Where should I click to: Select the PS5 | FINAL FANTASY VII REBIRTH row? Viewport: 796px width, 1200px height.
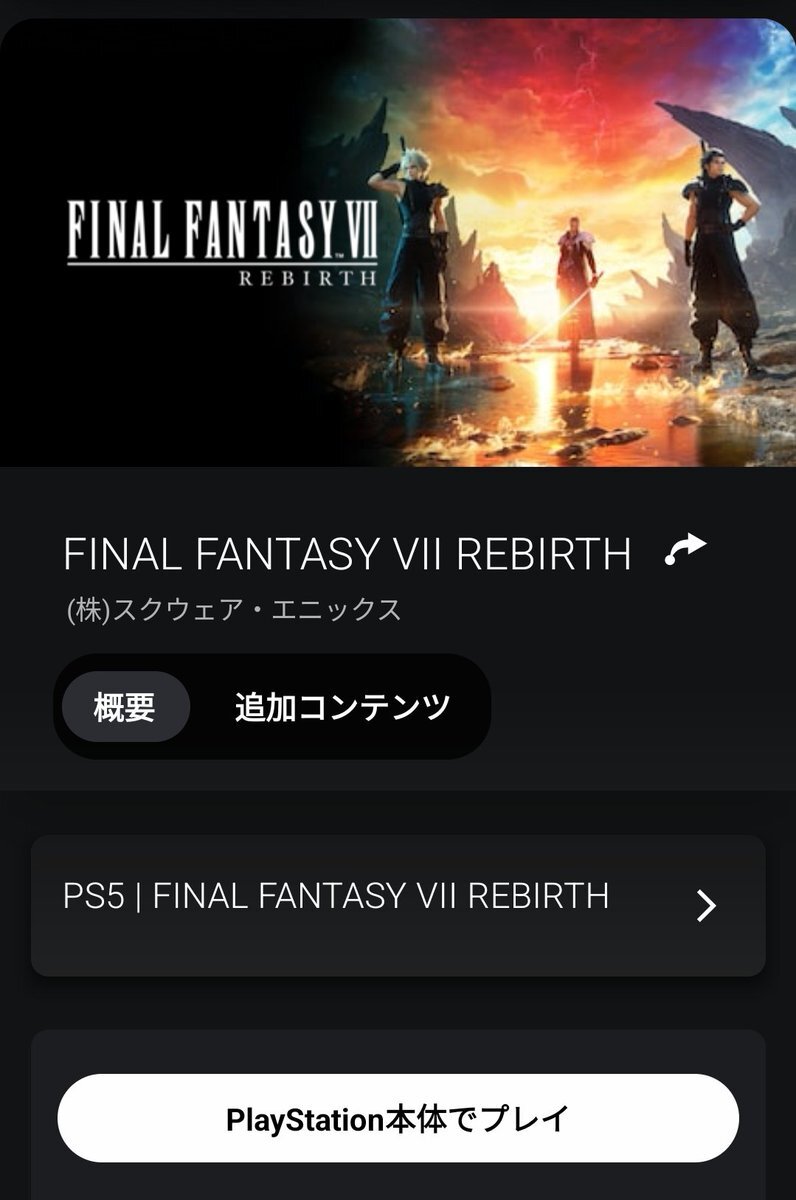coord(398,906)
